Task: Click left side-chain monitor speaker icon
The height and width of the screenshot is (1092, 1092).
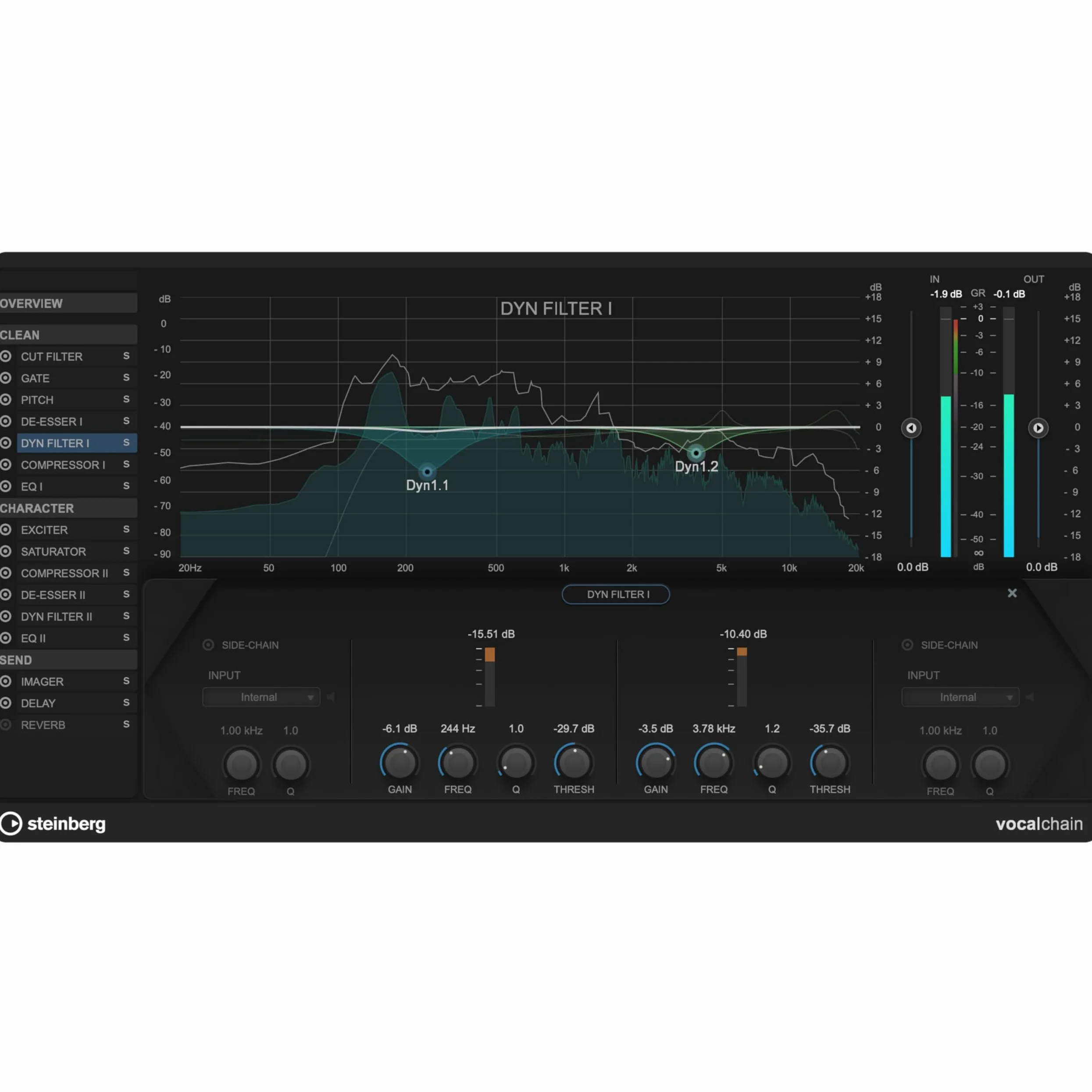Action: pyautogui.click(x=331, y=697)
